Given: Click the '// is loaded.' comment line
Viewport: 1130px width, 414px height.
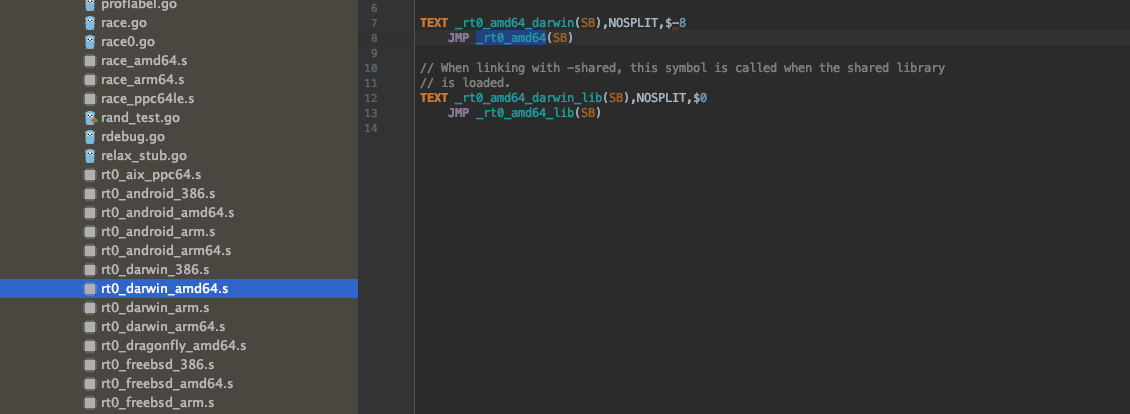Looking at the screenshot, I should [465, 83].
